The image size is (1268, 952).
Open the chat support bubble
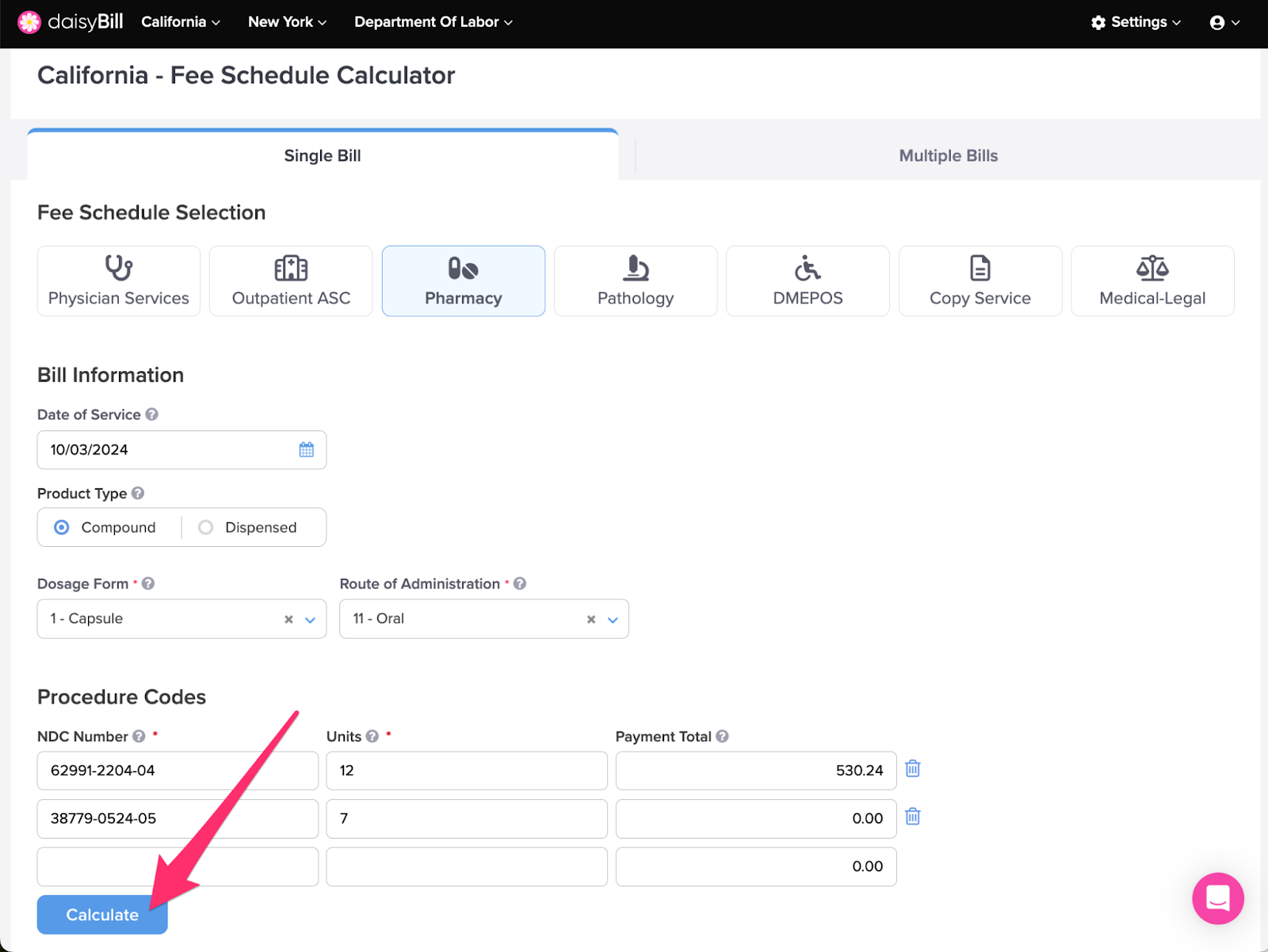tap(1217, 898)
